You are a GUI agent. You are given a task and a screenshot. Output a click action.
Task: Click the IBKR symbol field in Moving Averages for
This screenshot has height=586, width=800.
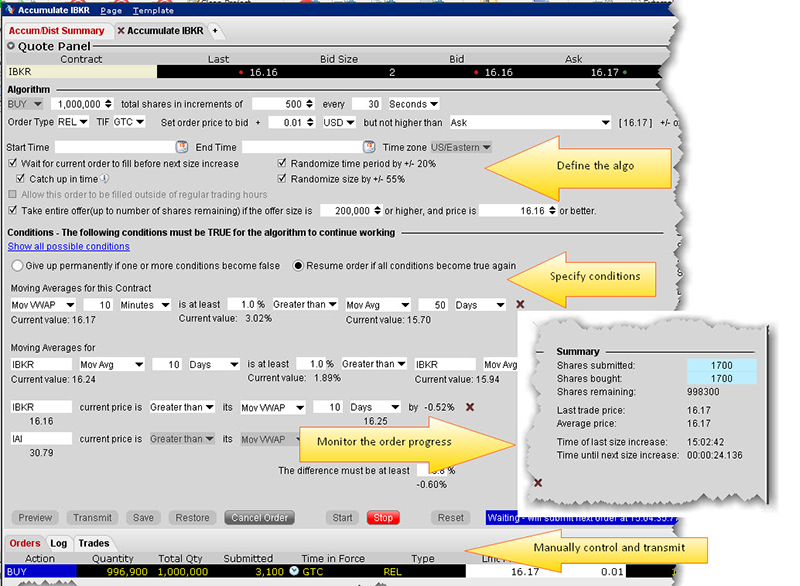(41, 364)
